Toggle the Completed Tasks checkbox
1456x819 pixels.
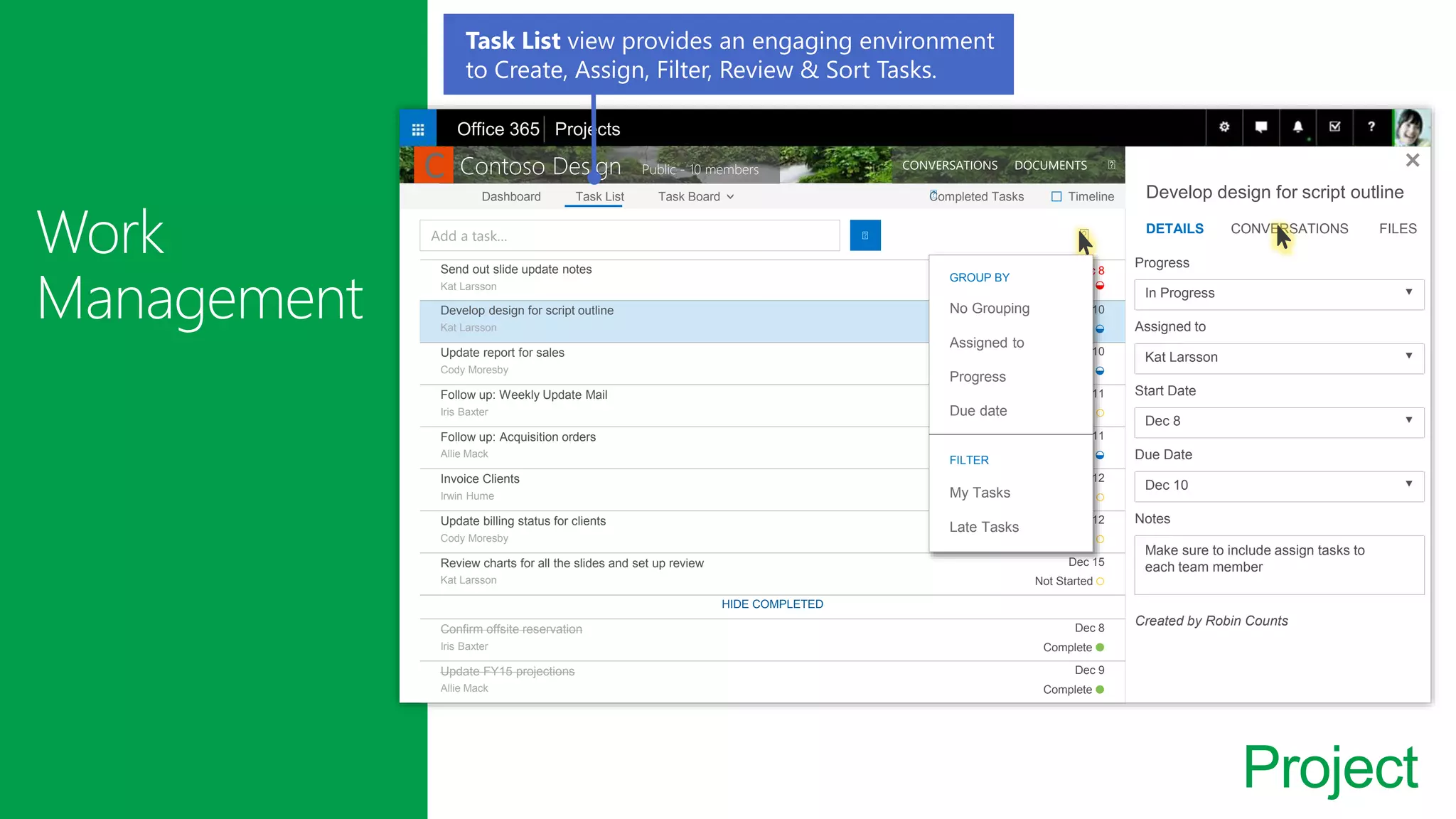[933, 195]
